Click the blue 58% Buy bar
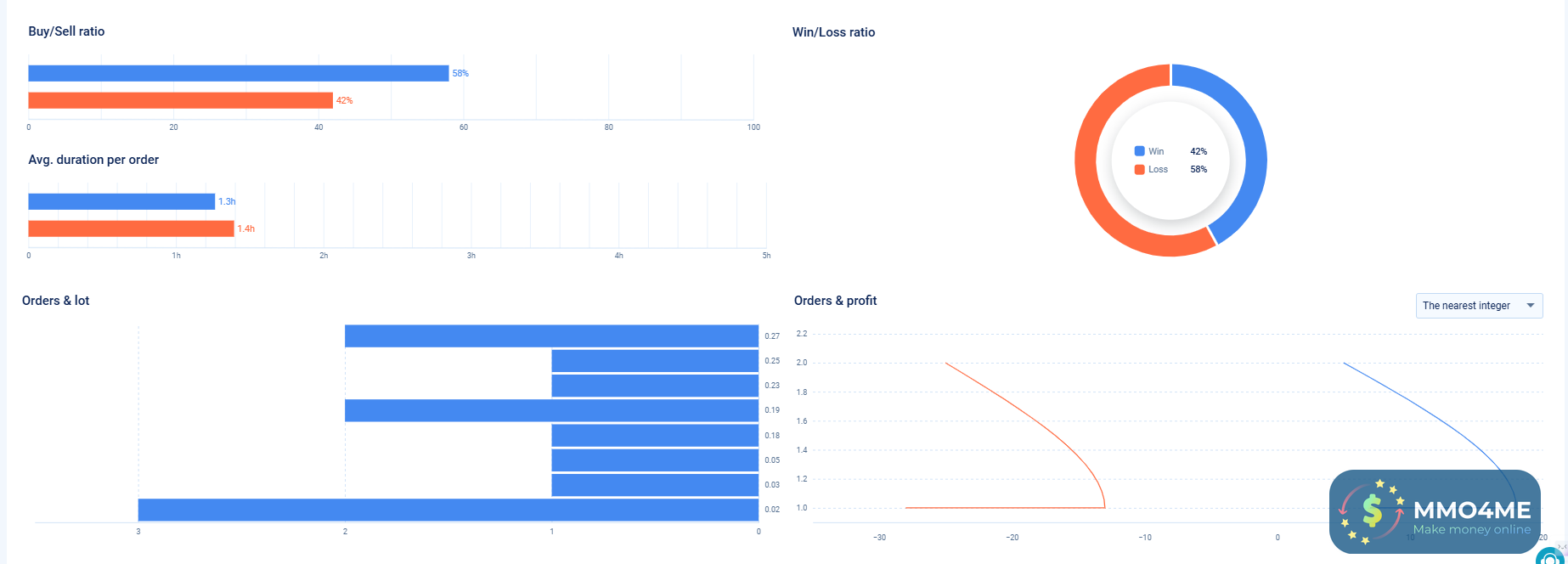The image size is (1568, 564). (238, 74)
